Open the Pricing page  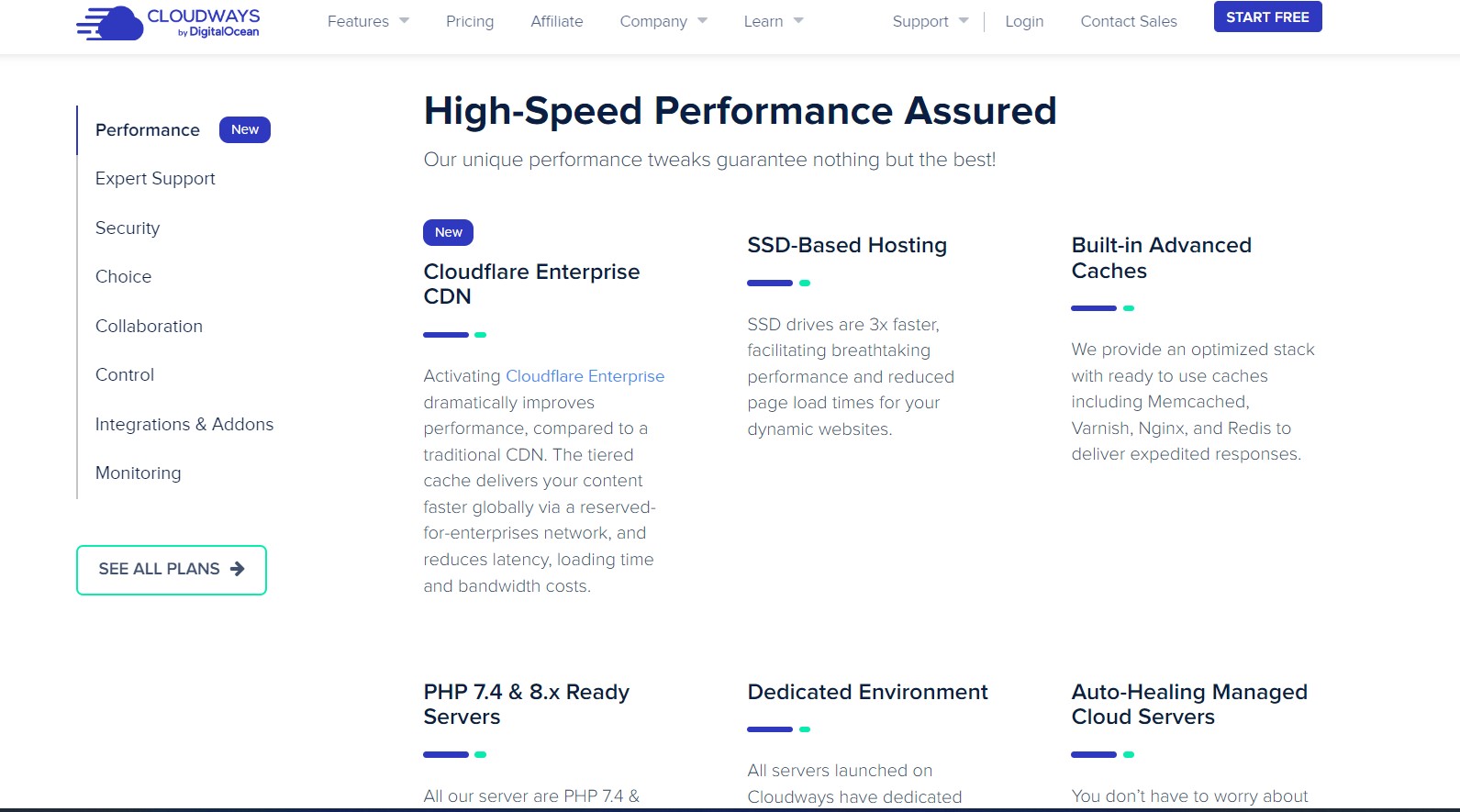[x=470, y=21]
